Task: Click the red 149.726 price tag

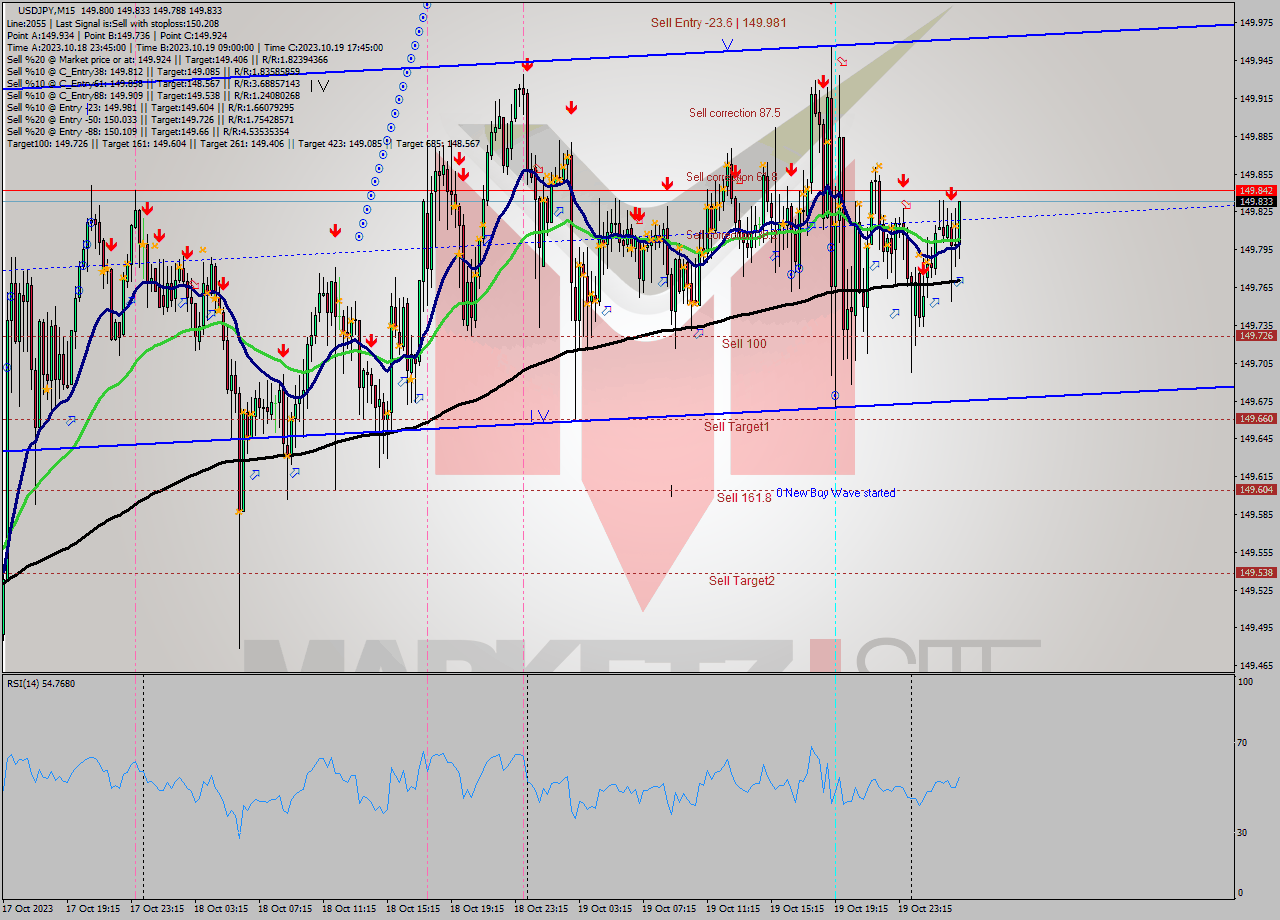Action: [1256, 336]
